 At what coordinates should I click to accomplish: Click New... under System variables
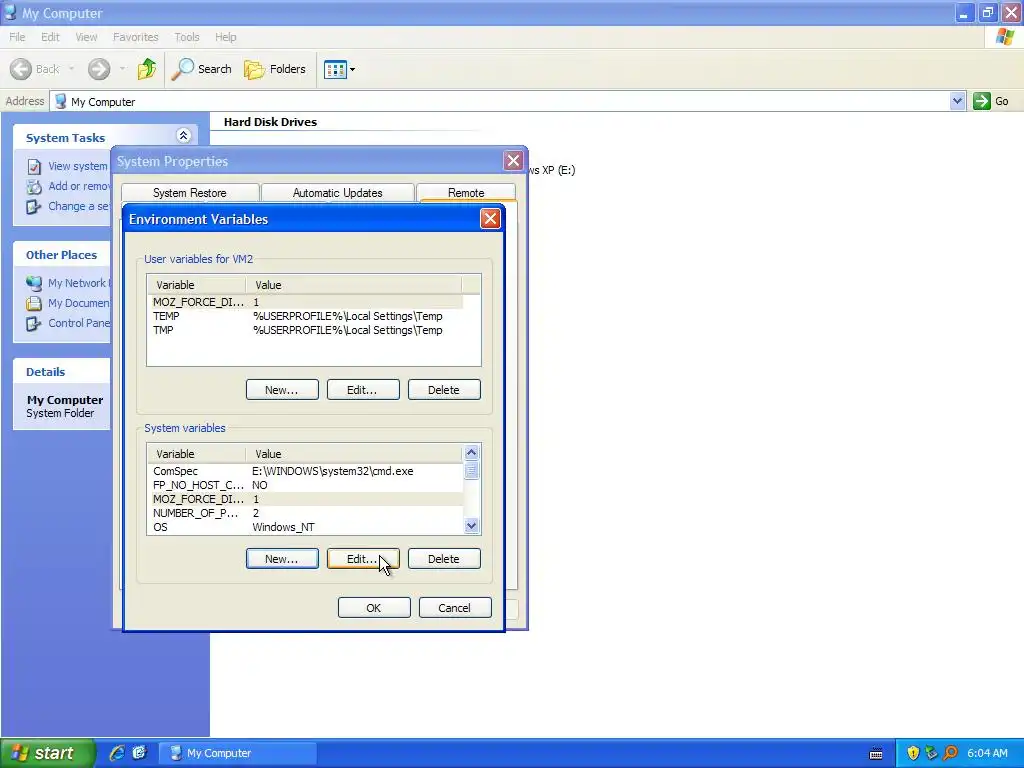point(282,559)
